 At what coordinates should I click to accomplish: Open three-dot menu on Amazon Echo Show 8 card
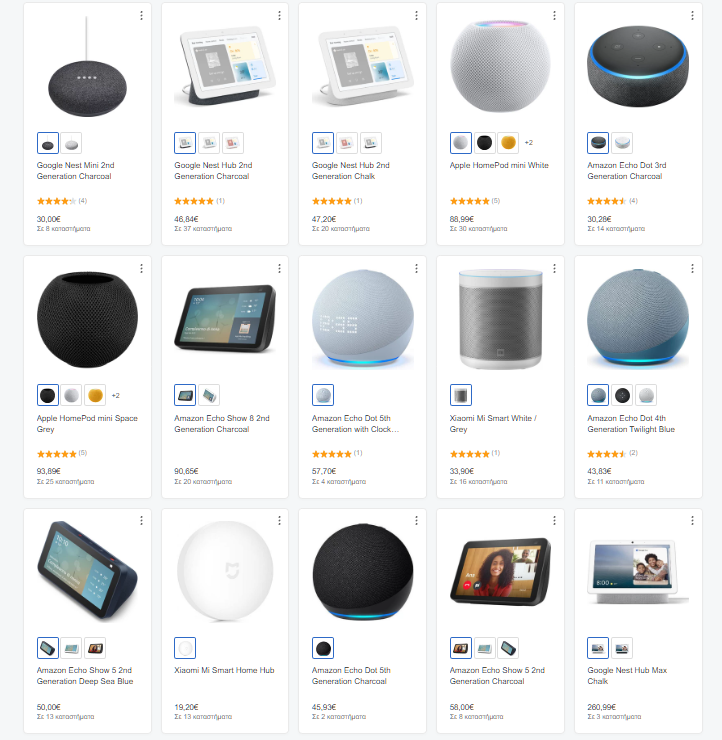279,268
